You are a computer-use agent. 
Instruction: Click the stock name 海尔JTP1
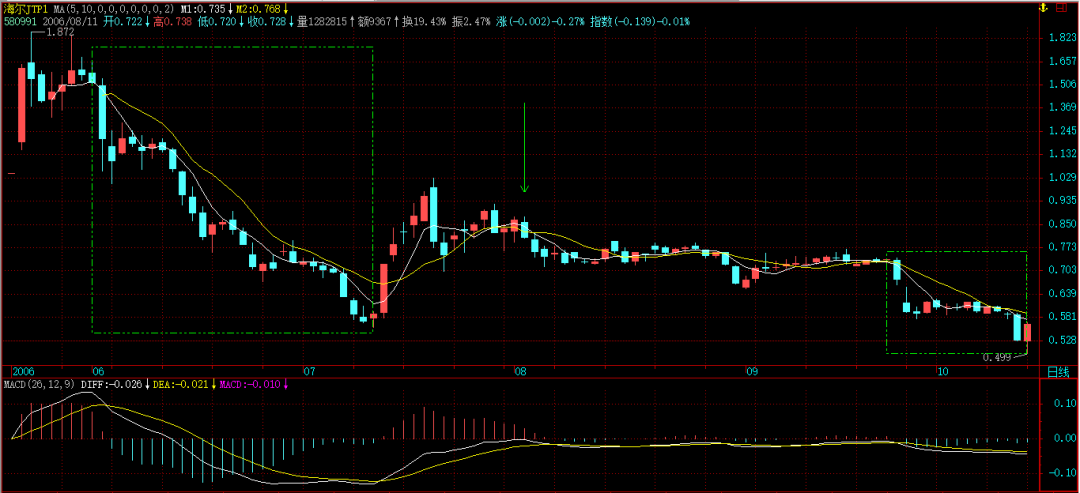[27, 8]
